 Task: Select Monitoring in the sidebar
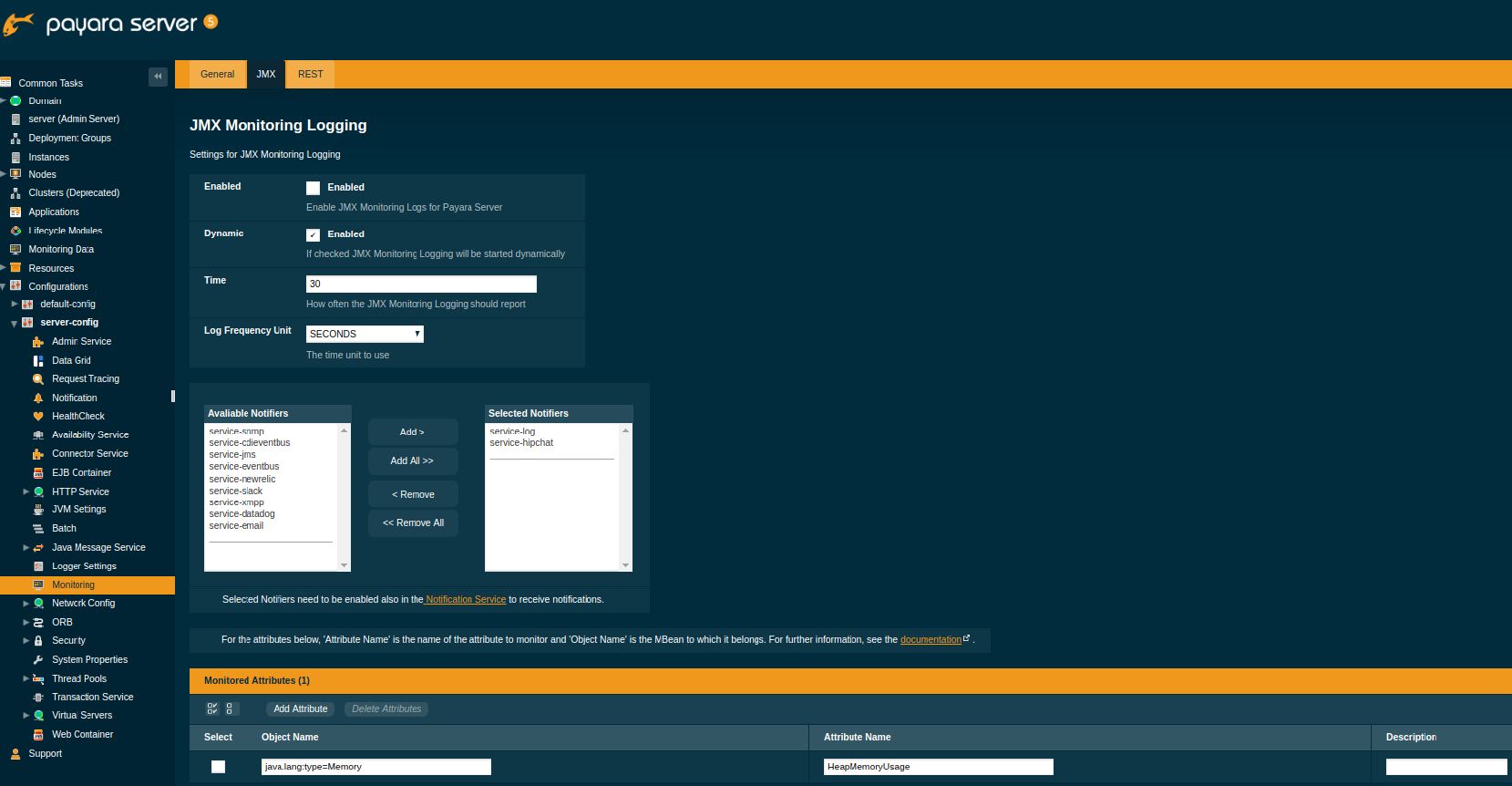click(87, 585)
